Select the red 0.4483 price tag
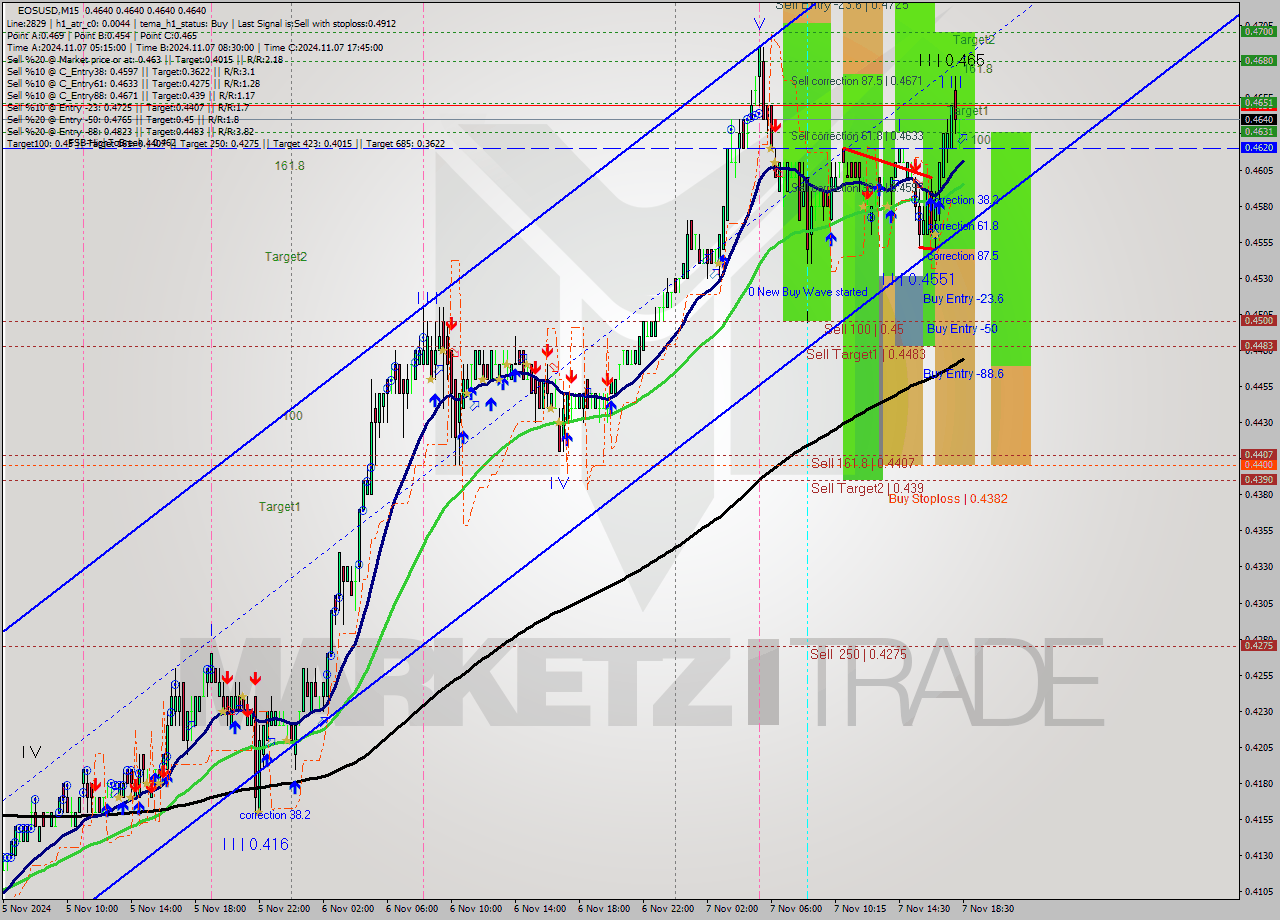 point(1258,346)
